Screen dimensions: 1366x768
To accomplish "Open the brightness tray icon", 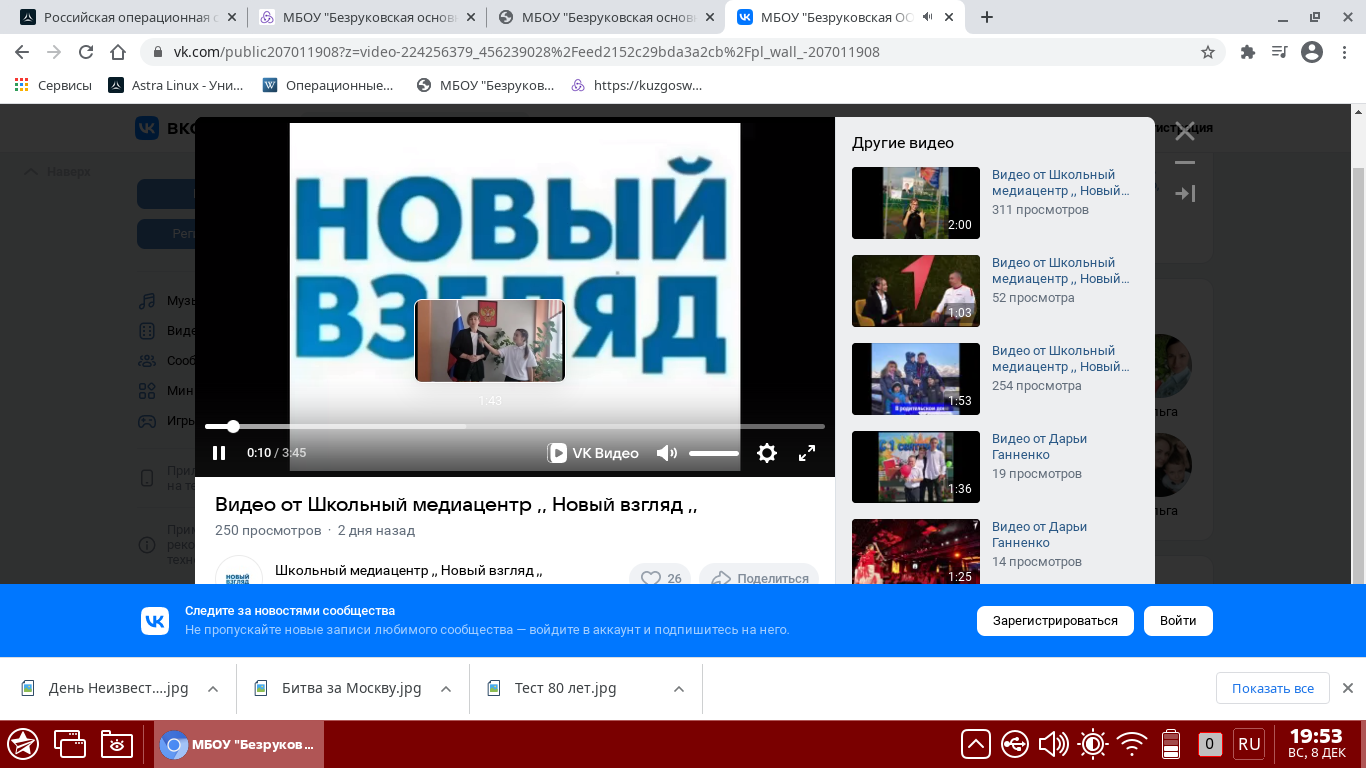I will click(x=1092, y=744).
